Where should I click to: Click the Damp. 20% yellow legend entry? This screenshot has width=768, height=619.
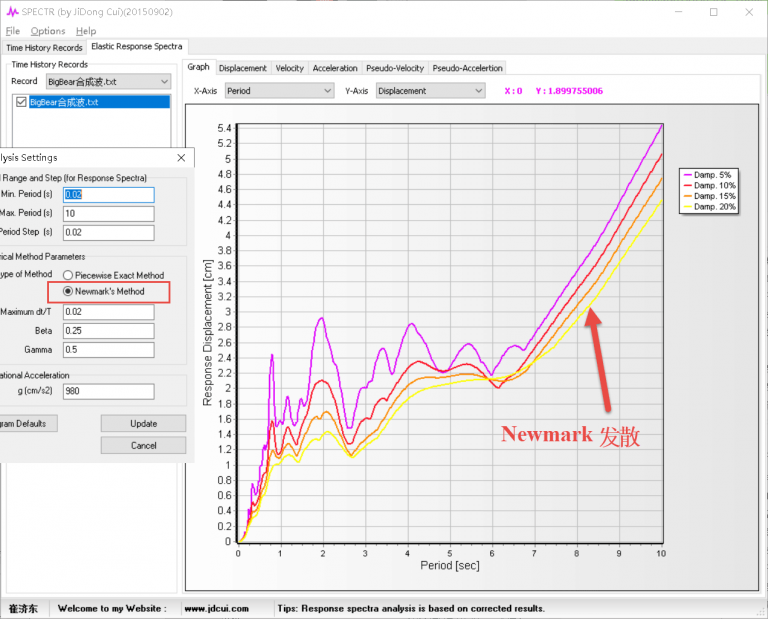[x=708, y=208]
